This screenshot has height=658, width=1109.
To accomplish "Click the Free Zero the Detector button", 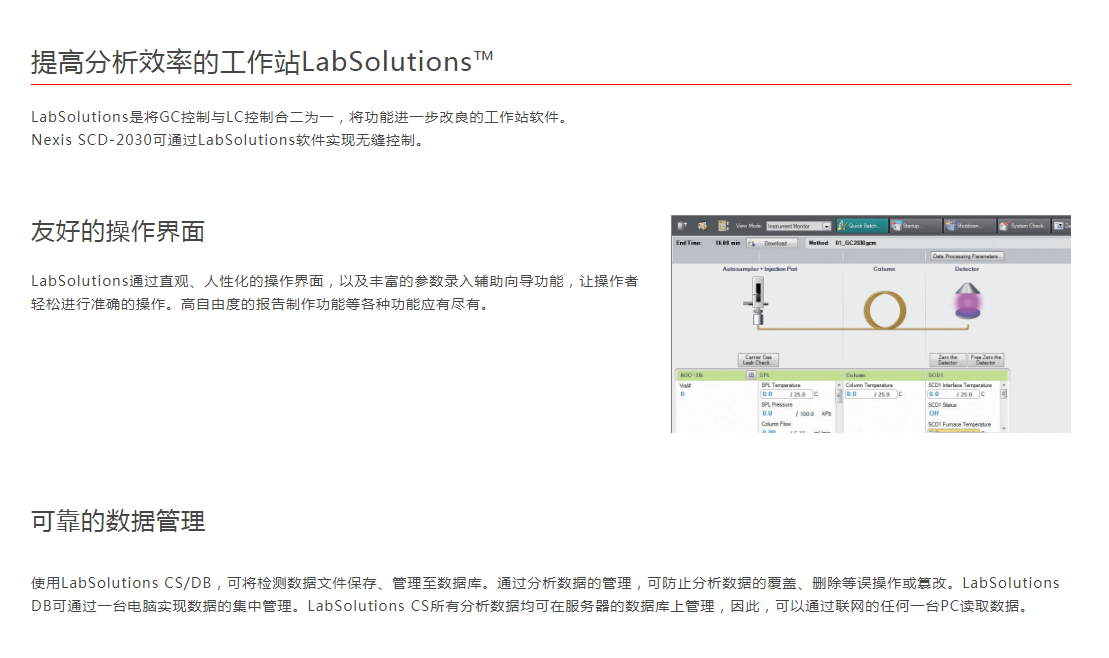I will pos(986,359).
